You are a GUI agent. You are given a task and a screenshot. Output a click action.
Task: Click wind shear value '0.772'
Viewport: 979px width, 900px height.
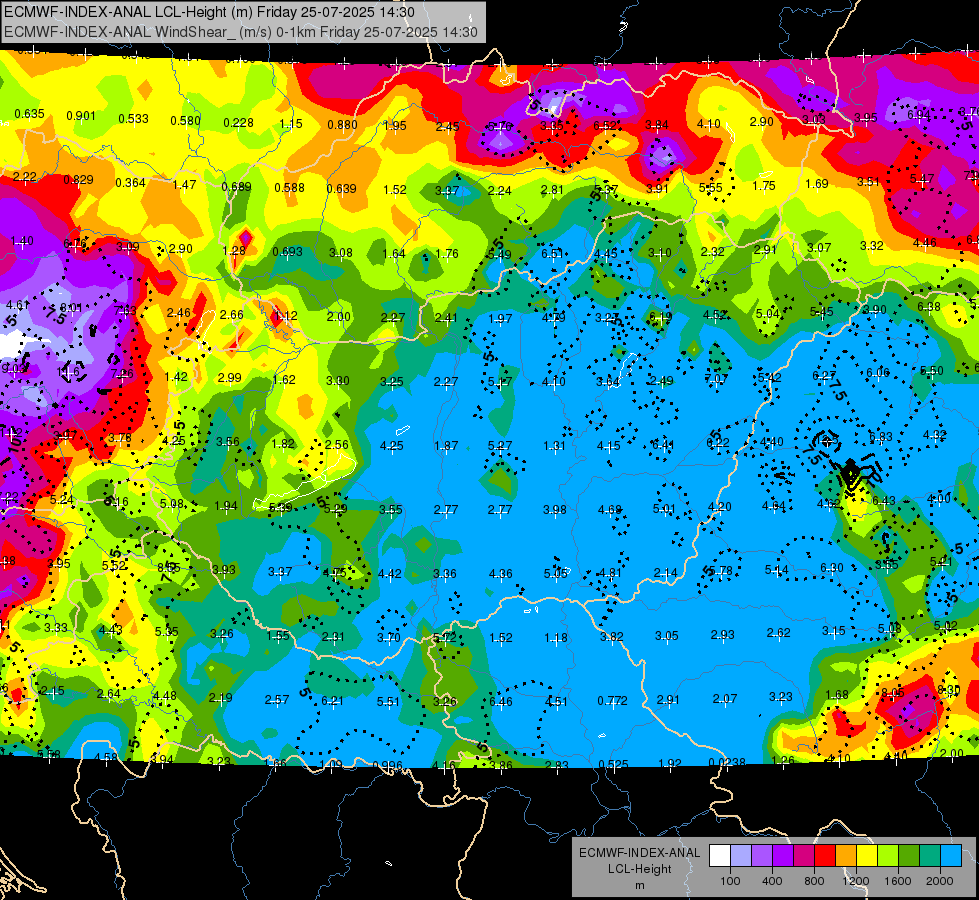612,701
